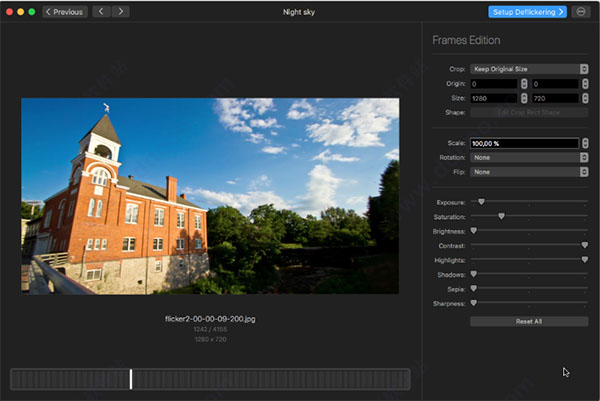Click Reset All button
Viewport: 600px width, 401px height.
click(529, 321)
